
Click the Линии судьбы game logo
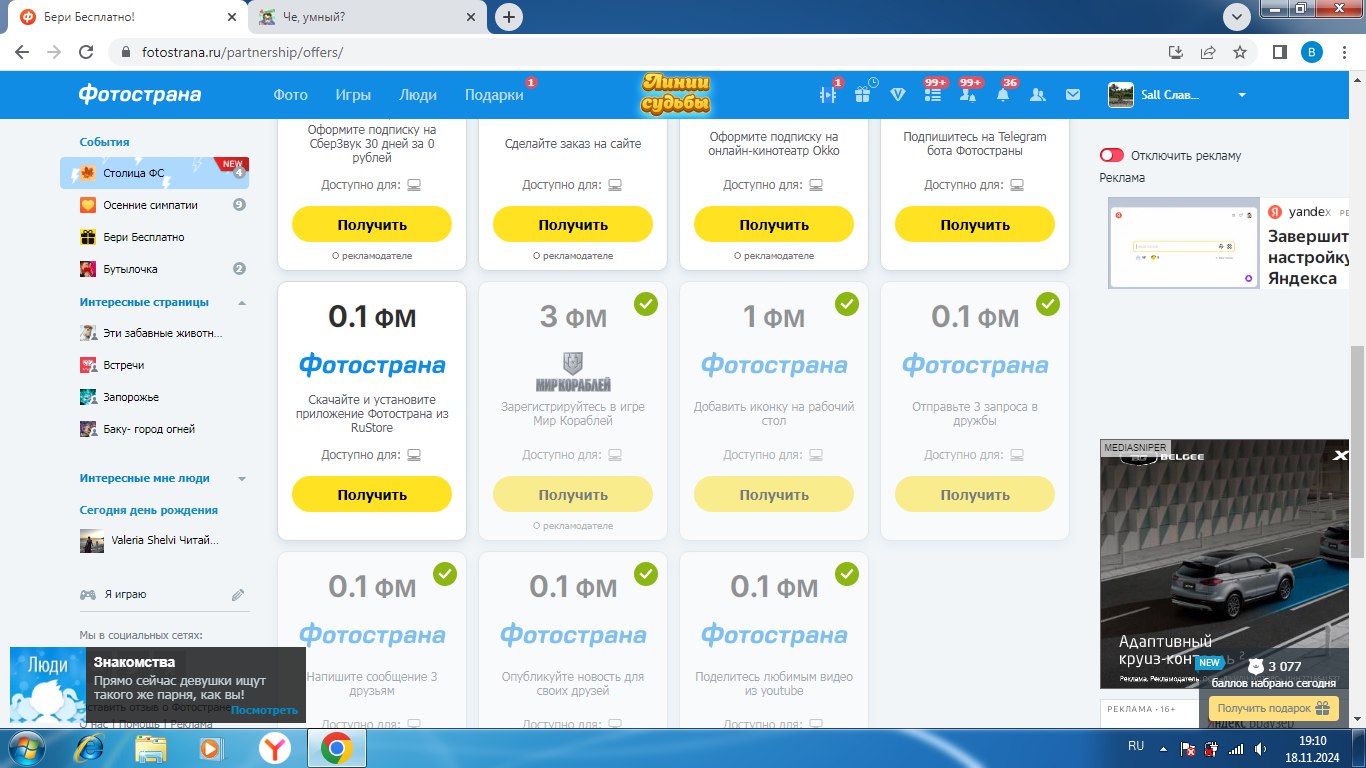coord(676,94)
